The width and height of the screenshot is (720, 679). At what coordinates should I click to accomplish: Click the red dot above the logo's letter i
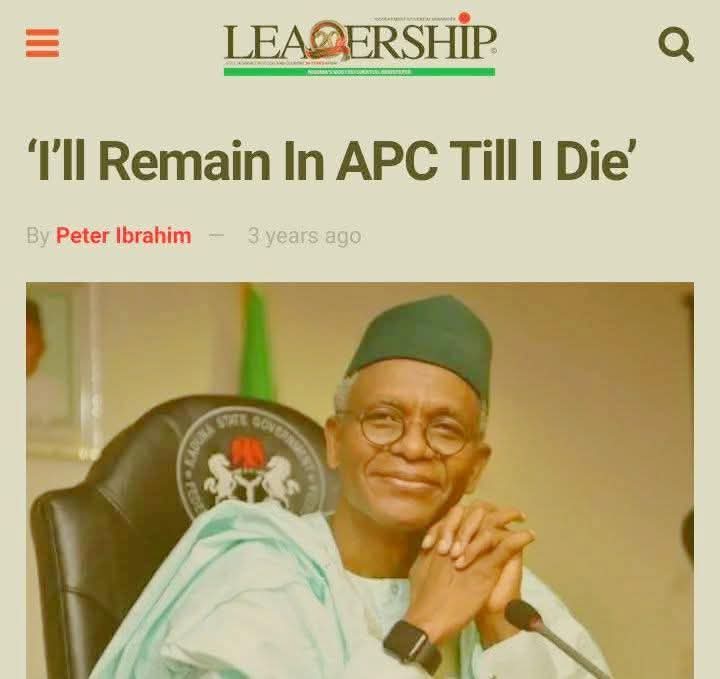click(x=464, y=18)
